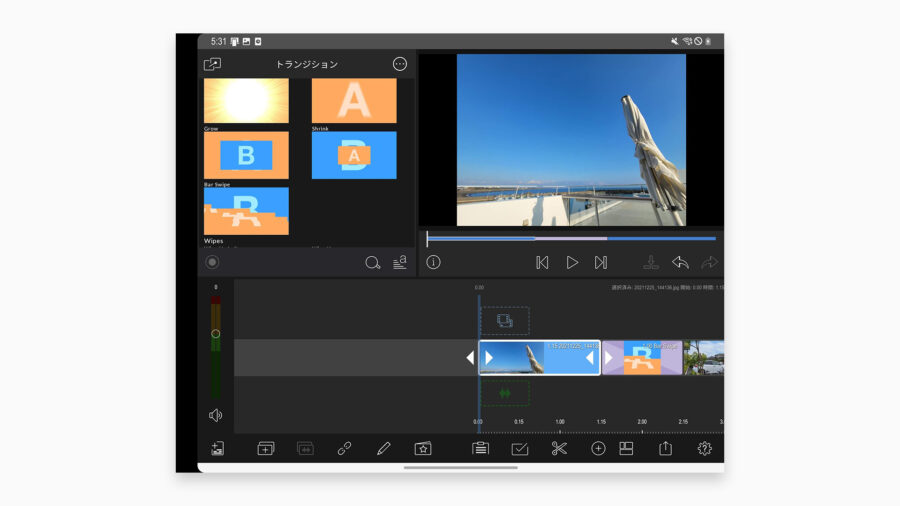900x506 pixels.
Task: Change the layout with the panels icon
Action: (x=626, y=448)
